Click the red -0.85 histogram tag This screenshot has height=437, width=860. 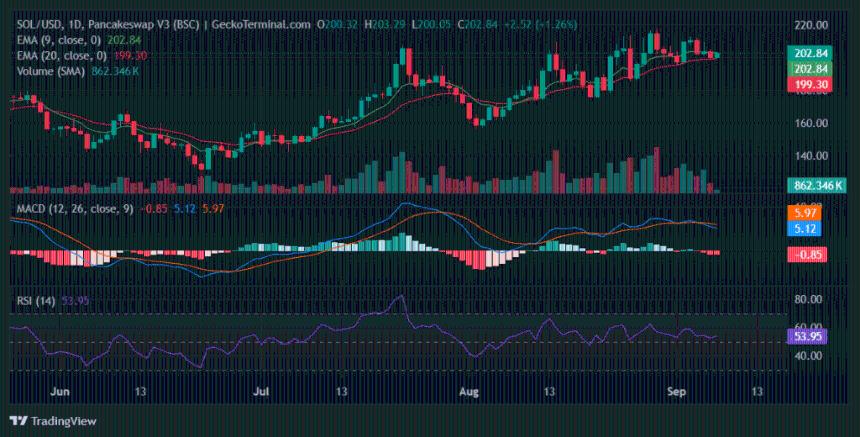coord(809,254)
